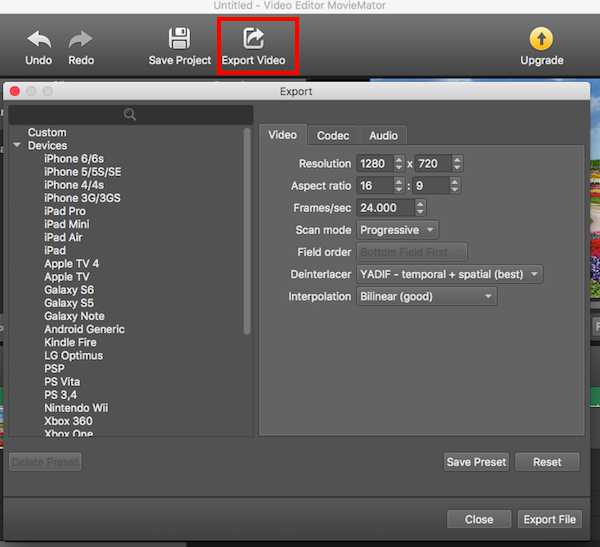Open the Codec tab
The image size is (600, 547).
pos(333,136)
